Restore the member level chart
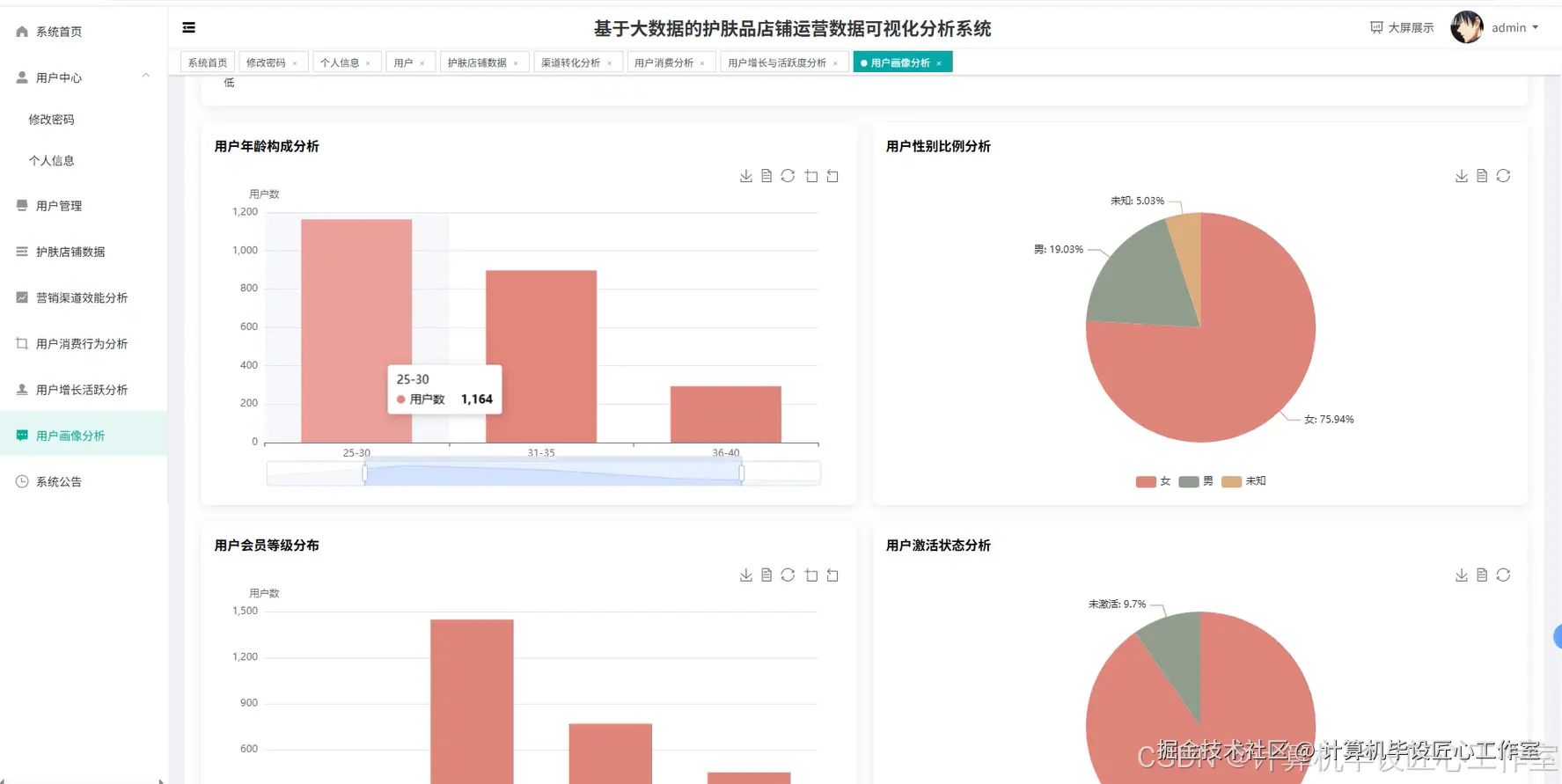Viewport: 1562px width, 784px height. click(x=788, y=575)
